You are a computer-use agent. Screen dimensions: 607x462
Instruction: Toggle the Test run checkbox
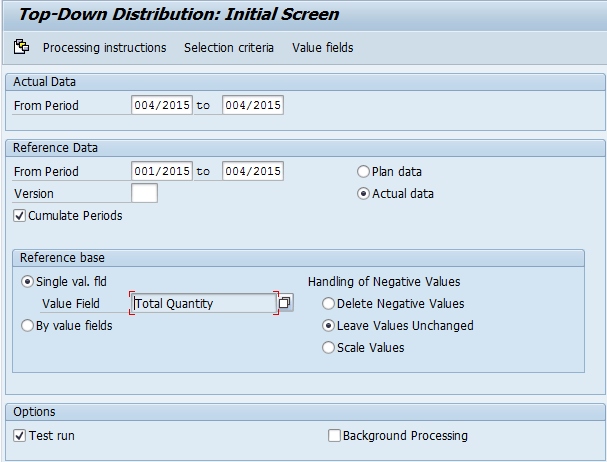(20, 436)
